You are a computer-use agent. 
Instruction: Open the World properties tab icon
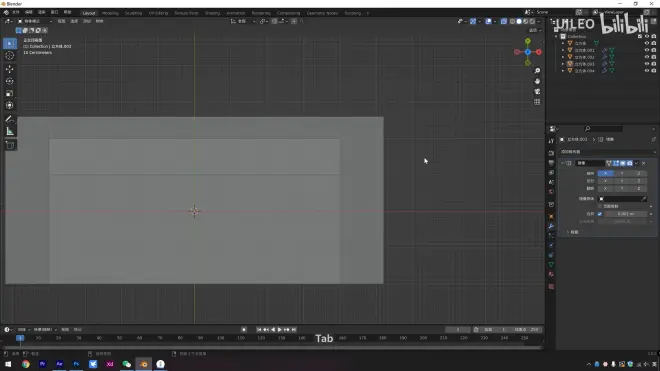(551, 192)
